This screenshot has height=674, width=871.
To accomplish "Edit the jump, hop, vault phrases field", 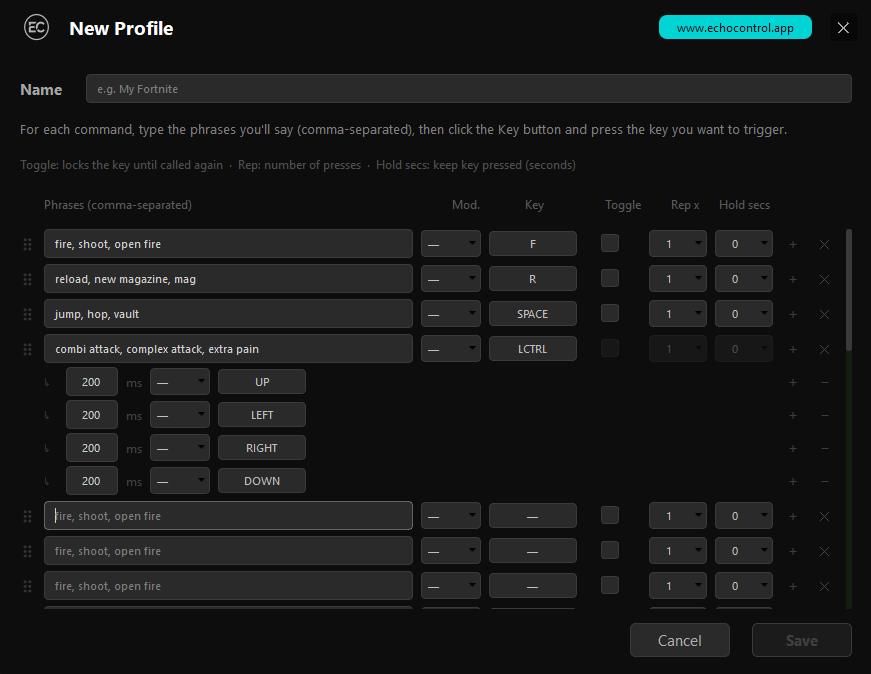I will tap(228, 314).
